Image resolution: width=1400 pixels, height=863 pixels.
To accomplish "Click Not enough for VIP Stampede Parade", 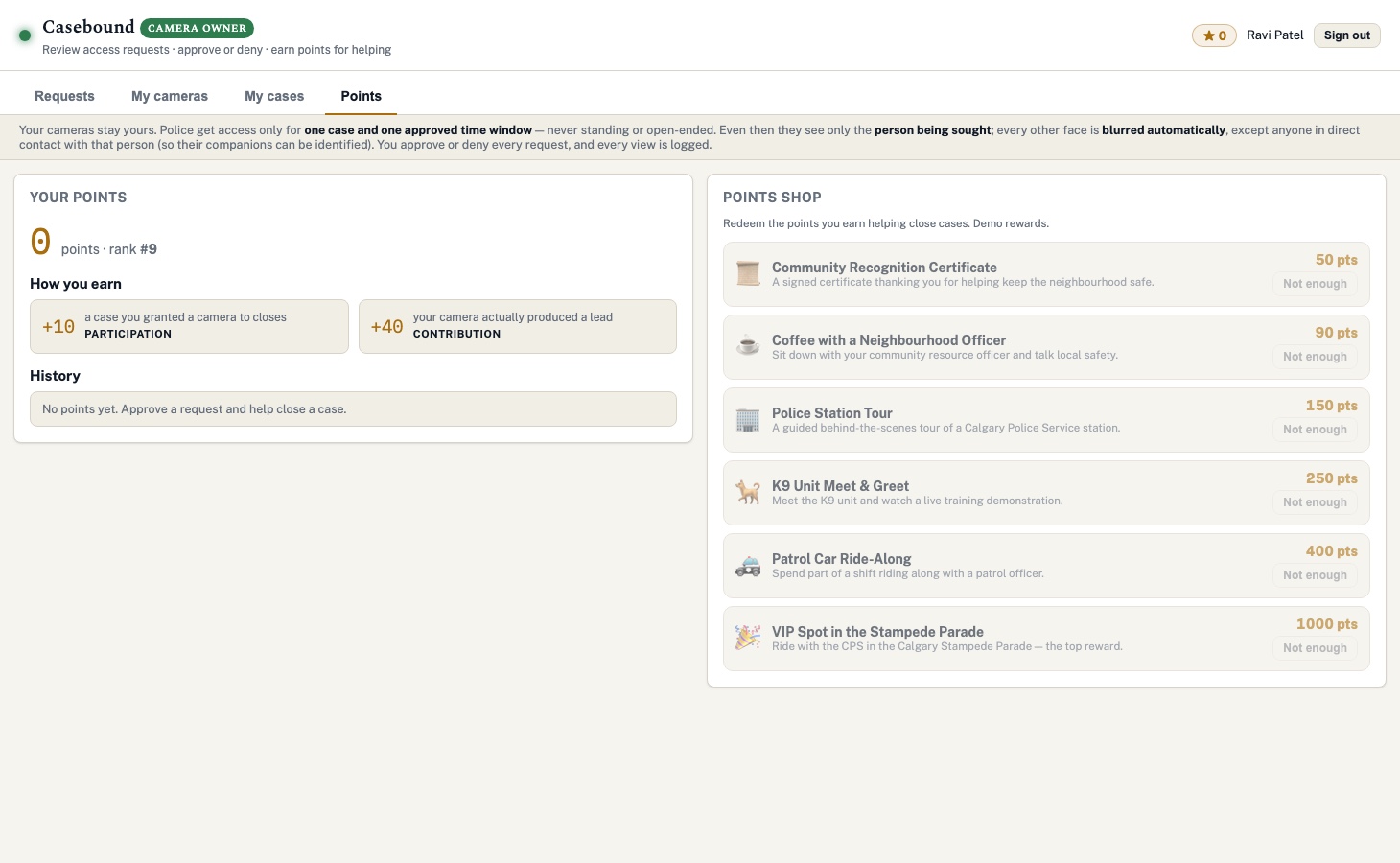I will (1315, 648).
